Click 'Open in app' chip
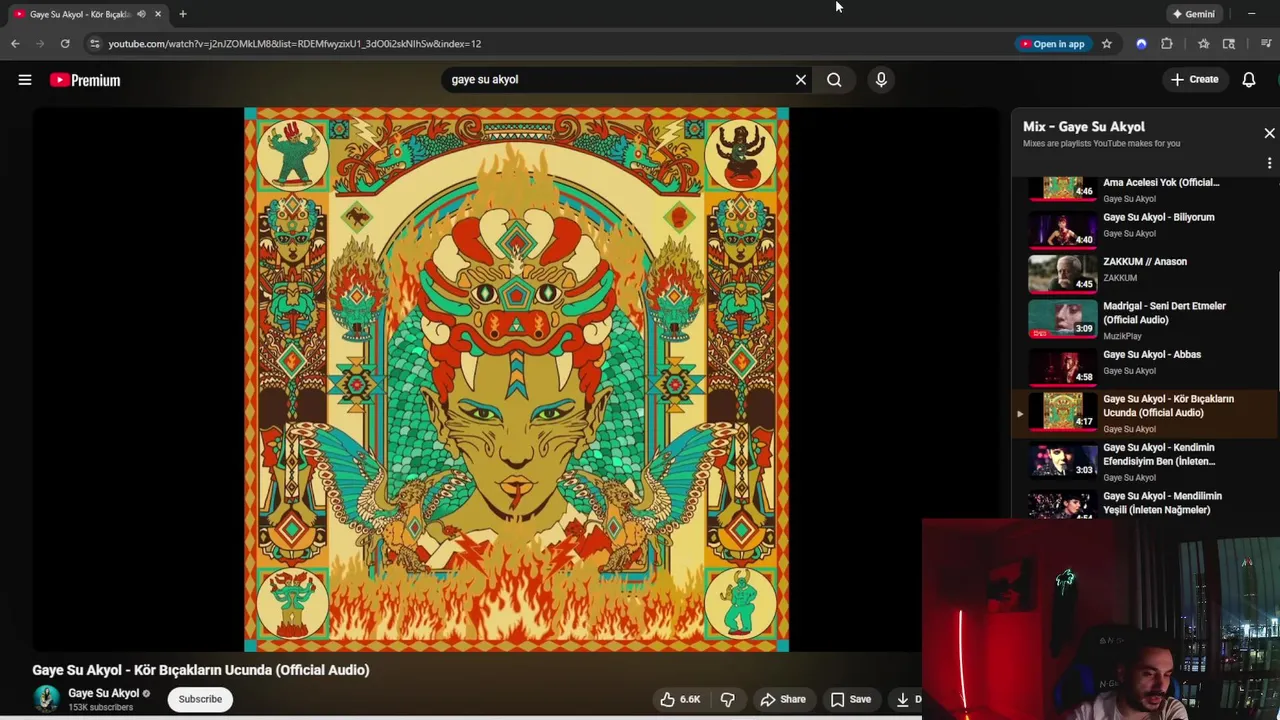The height and width of the screenshot is (720, 1280). point(1052,44)
